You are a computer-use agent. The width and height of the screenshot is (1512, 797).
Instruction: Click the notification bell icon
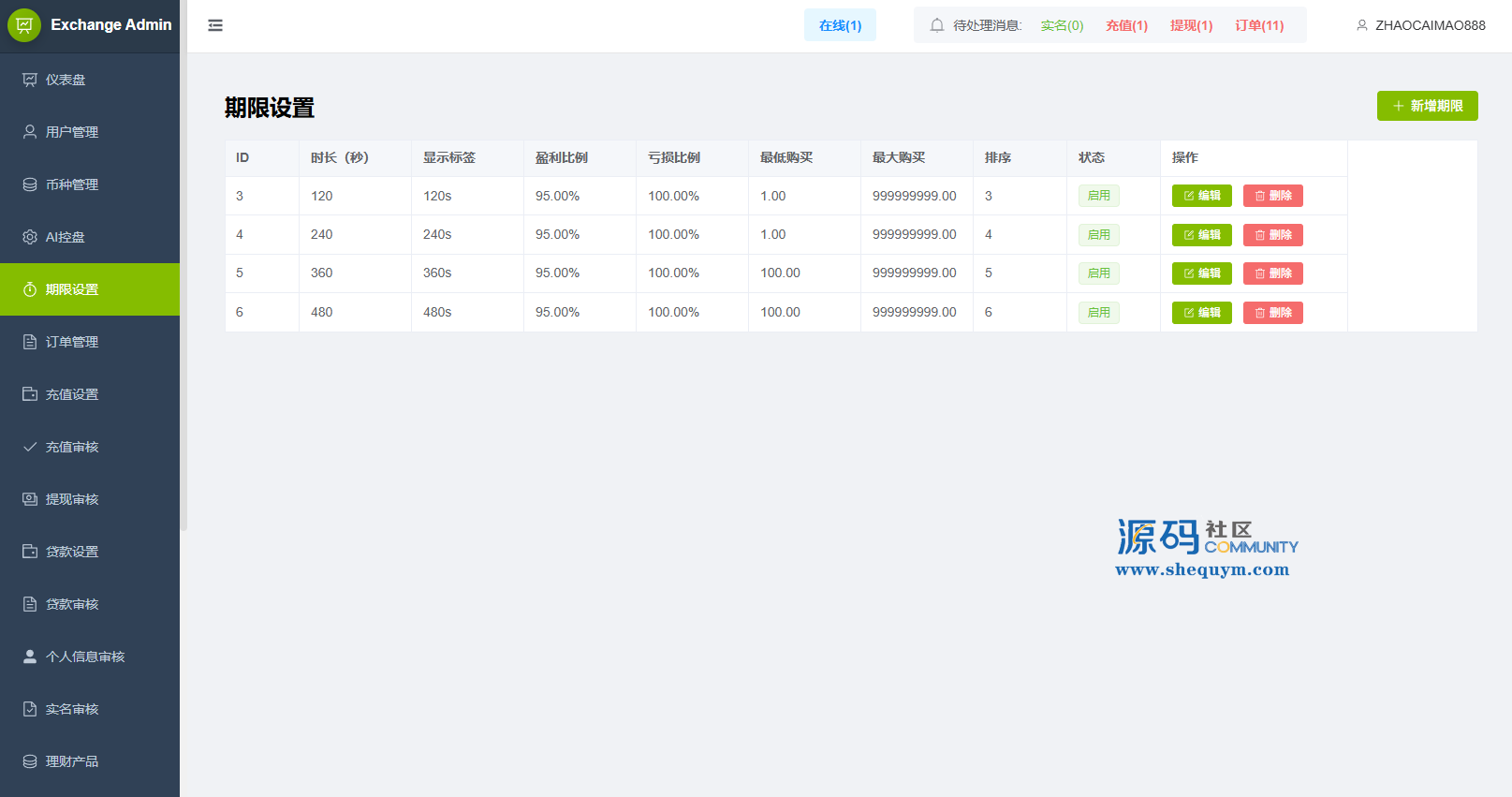point(936,25)
